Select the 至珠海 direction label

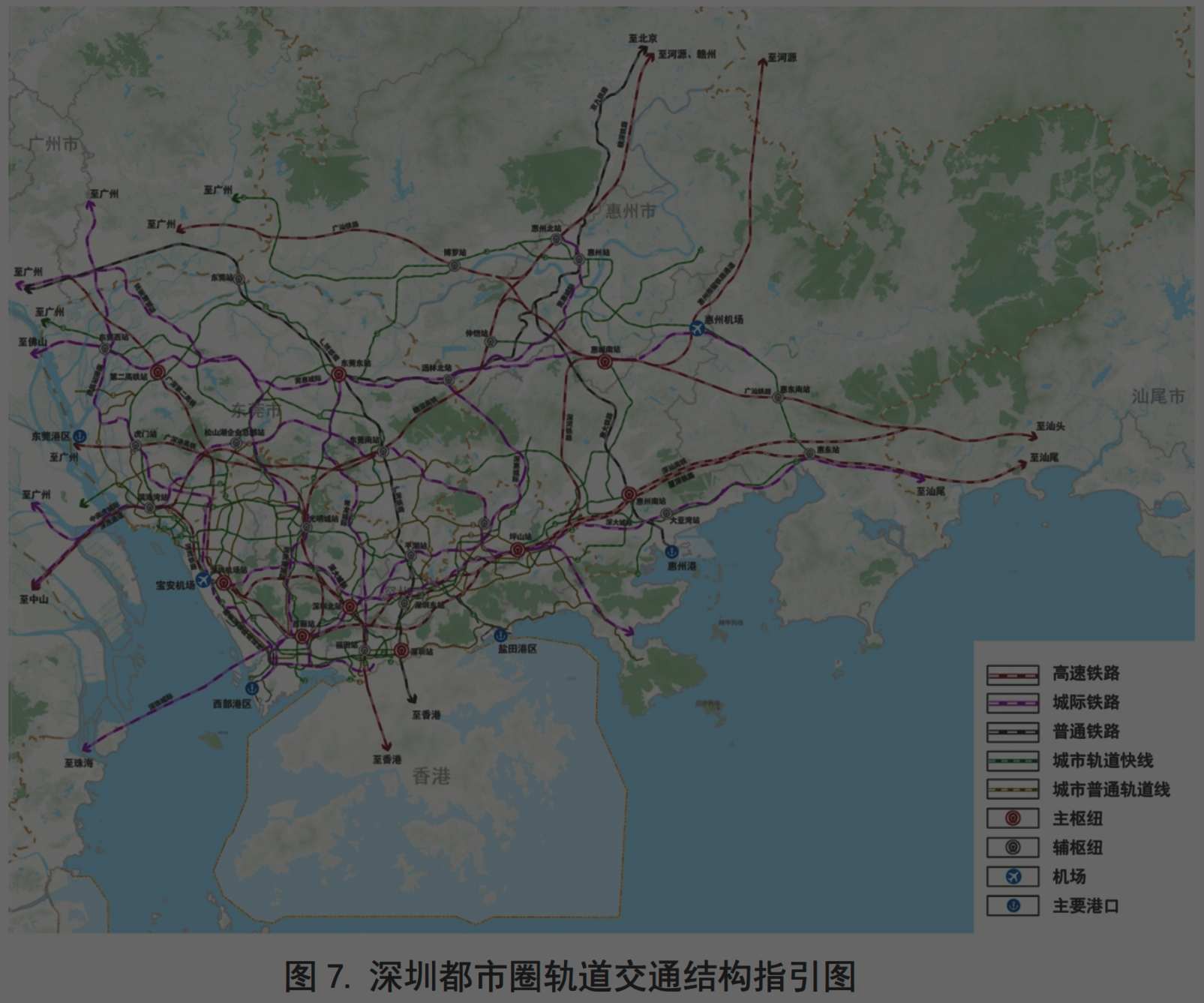[x=79, y=763]
